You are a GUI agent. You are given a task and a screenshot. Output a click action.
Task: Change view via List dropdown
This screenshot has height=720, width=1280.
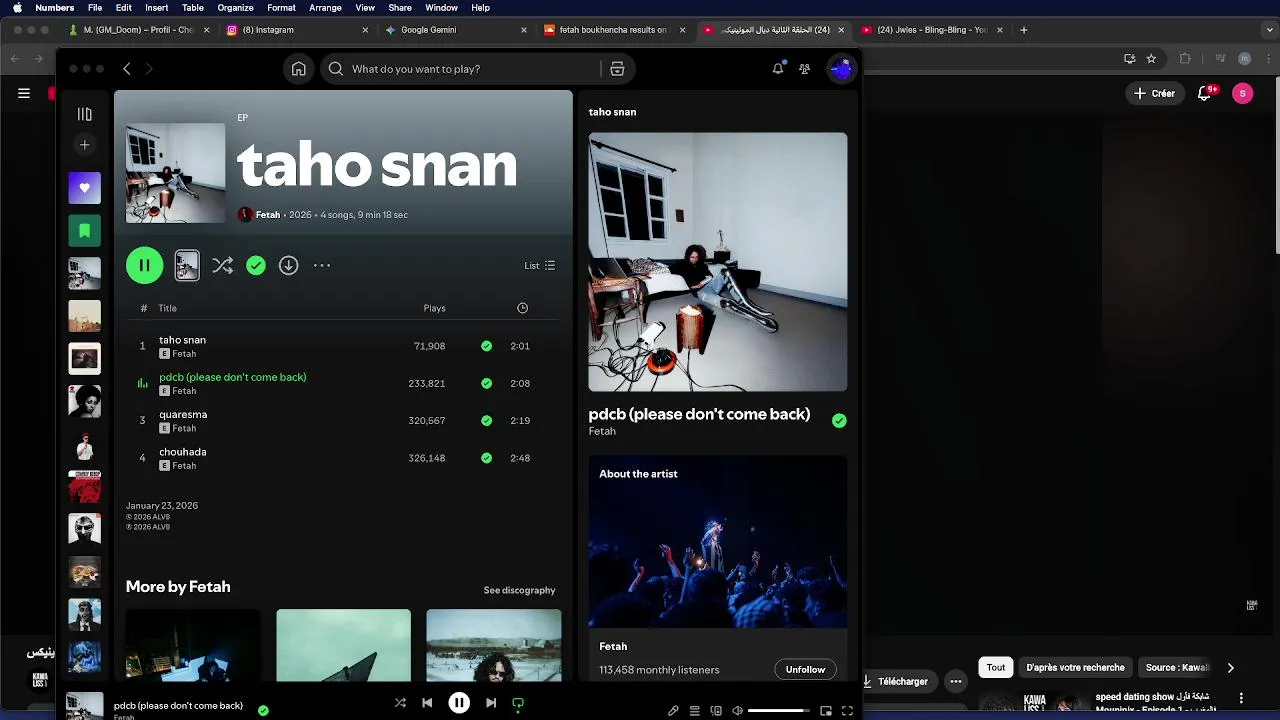(x=540, y=265)
